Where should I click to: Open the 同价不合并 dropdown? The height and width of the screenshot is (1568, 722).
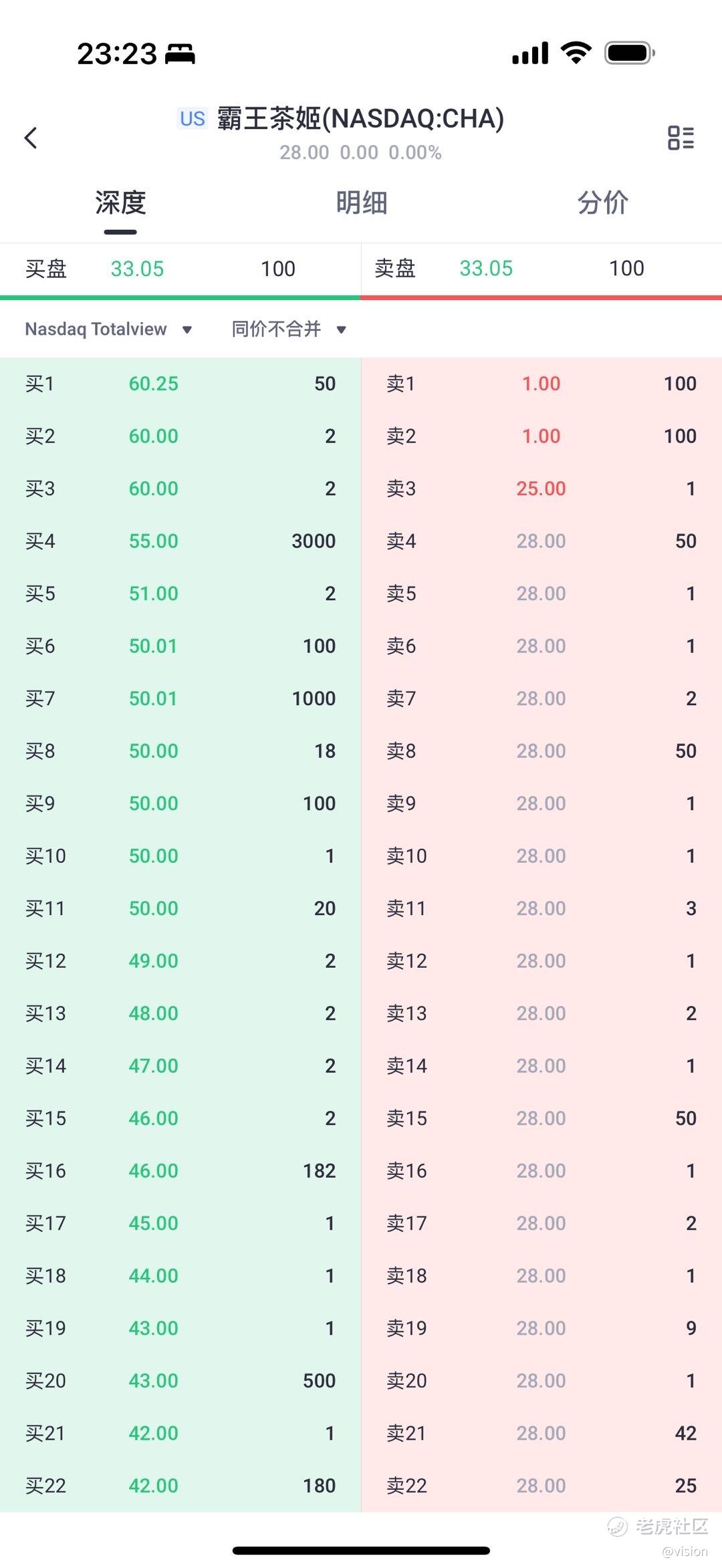point(277,329)
